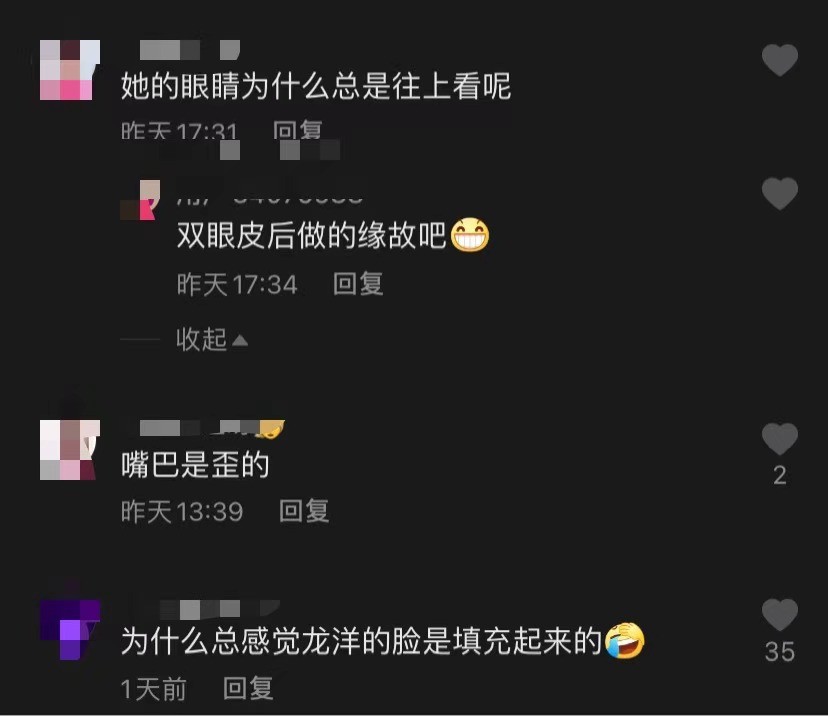Open the first commenter's pink avatar
The image size is (828, 716).
pos(70,70)
